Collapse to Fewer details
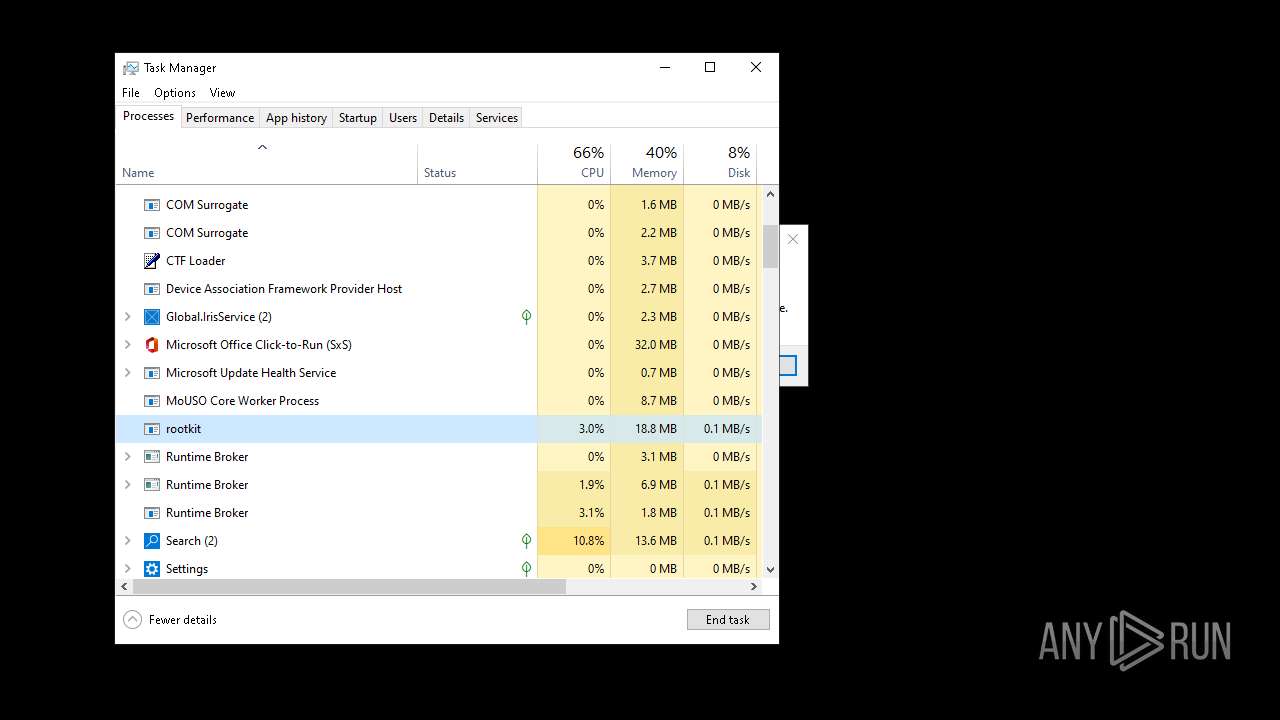 click(170, 620)
